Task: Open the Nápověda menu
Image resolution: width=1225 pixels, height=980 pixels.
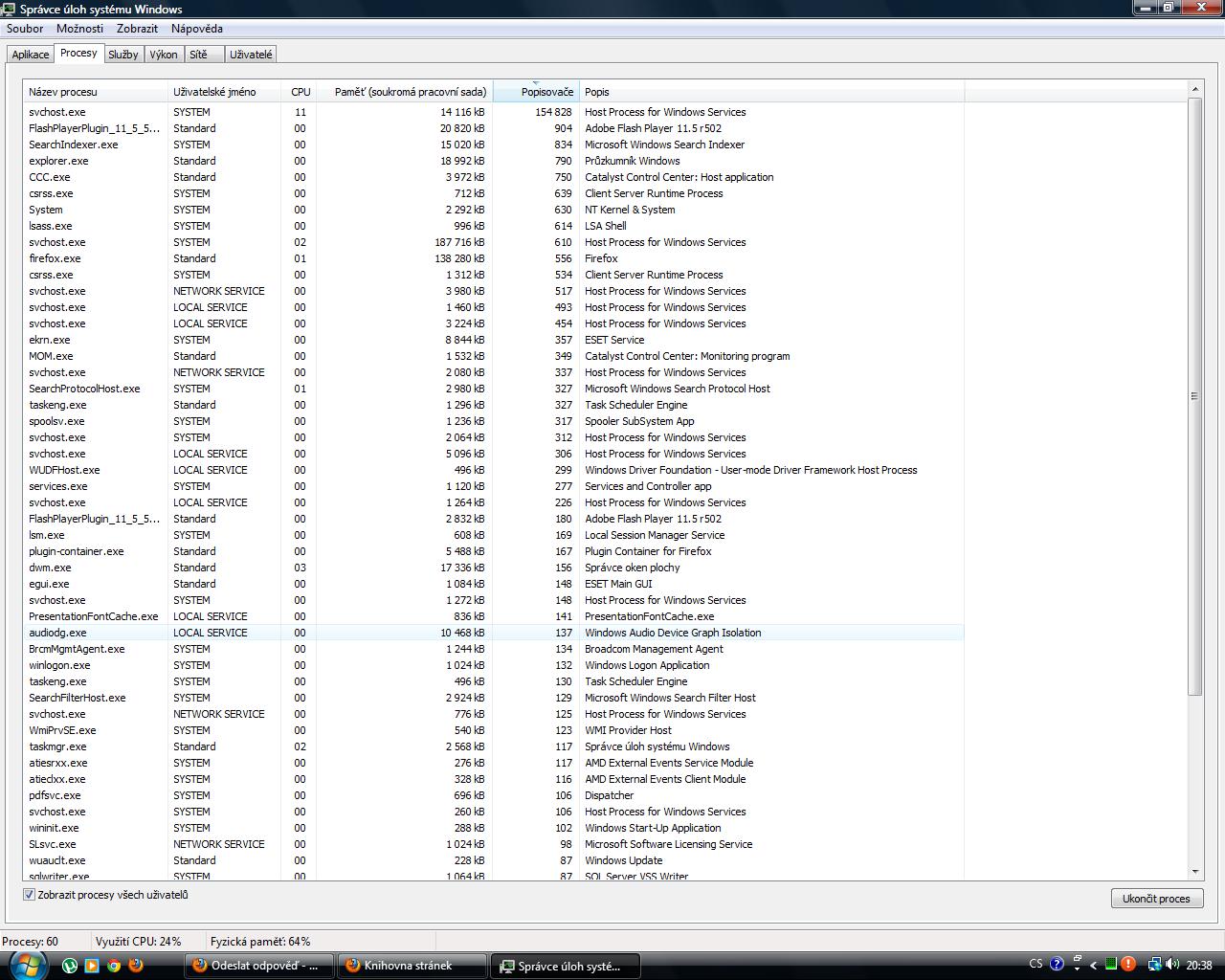Action: pos(197,29)
